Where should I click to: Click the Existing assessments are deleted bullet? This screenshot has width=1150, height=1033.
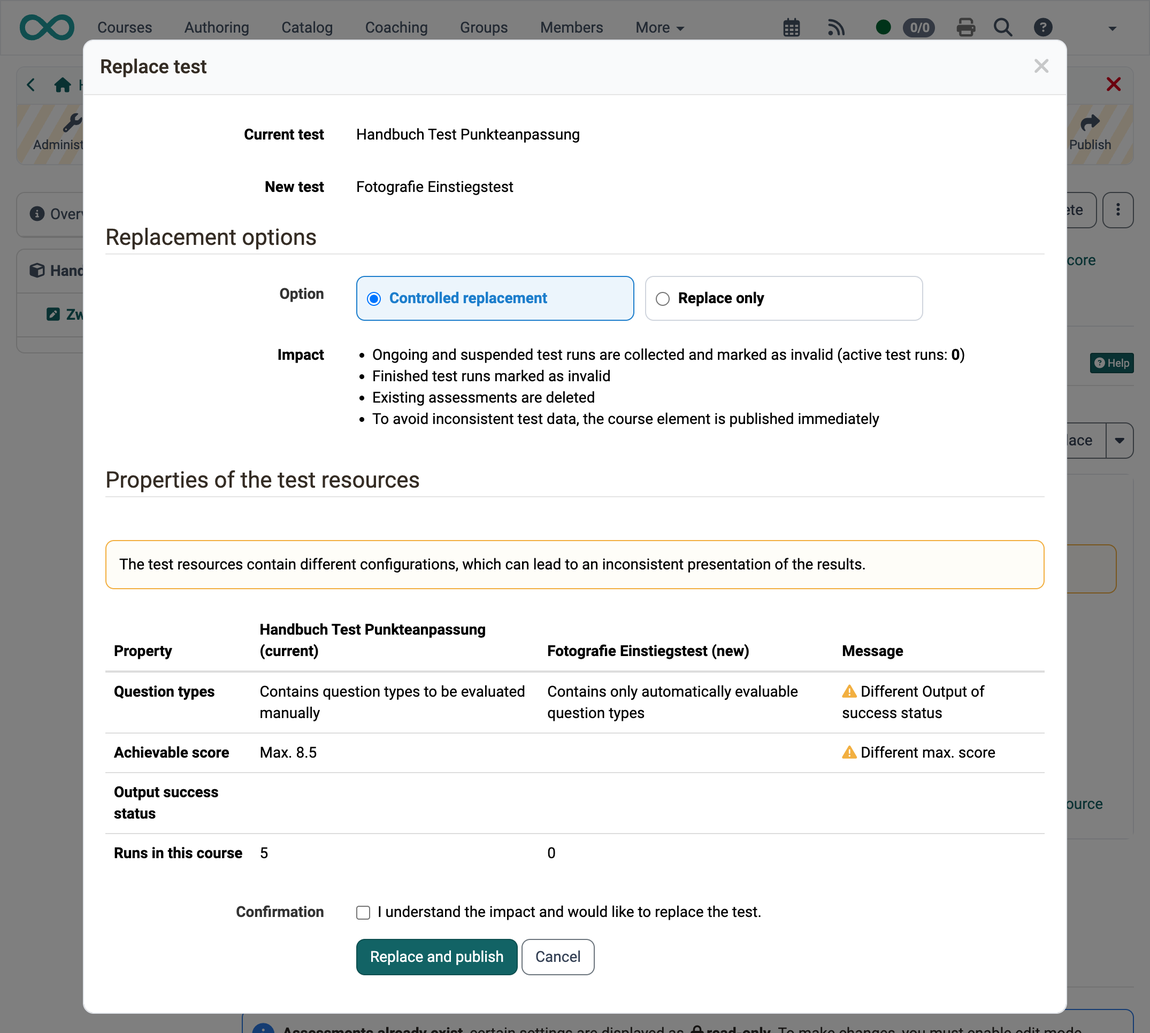(x=483, y=398)
